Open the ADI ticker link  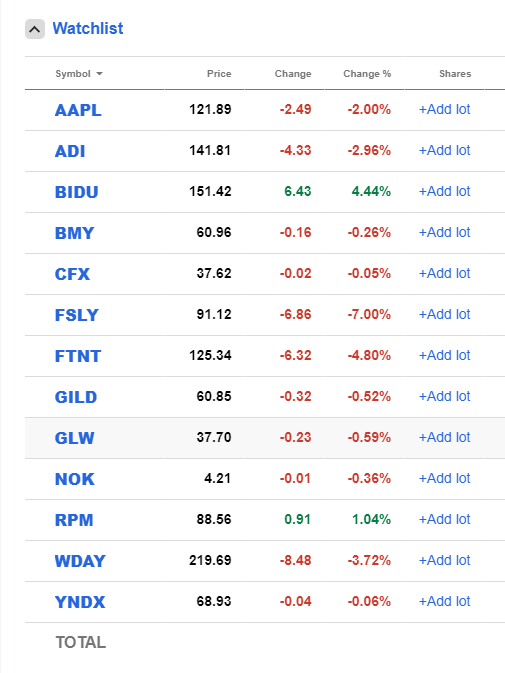70,151
